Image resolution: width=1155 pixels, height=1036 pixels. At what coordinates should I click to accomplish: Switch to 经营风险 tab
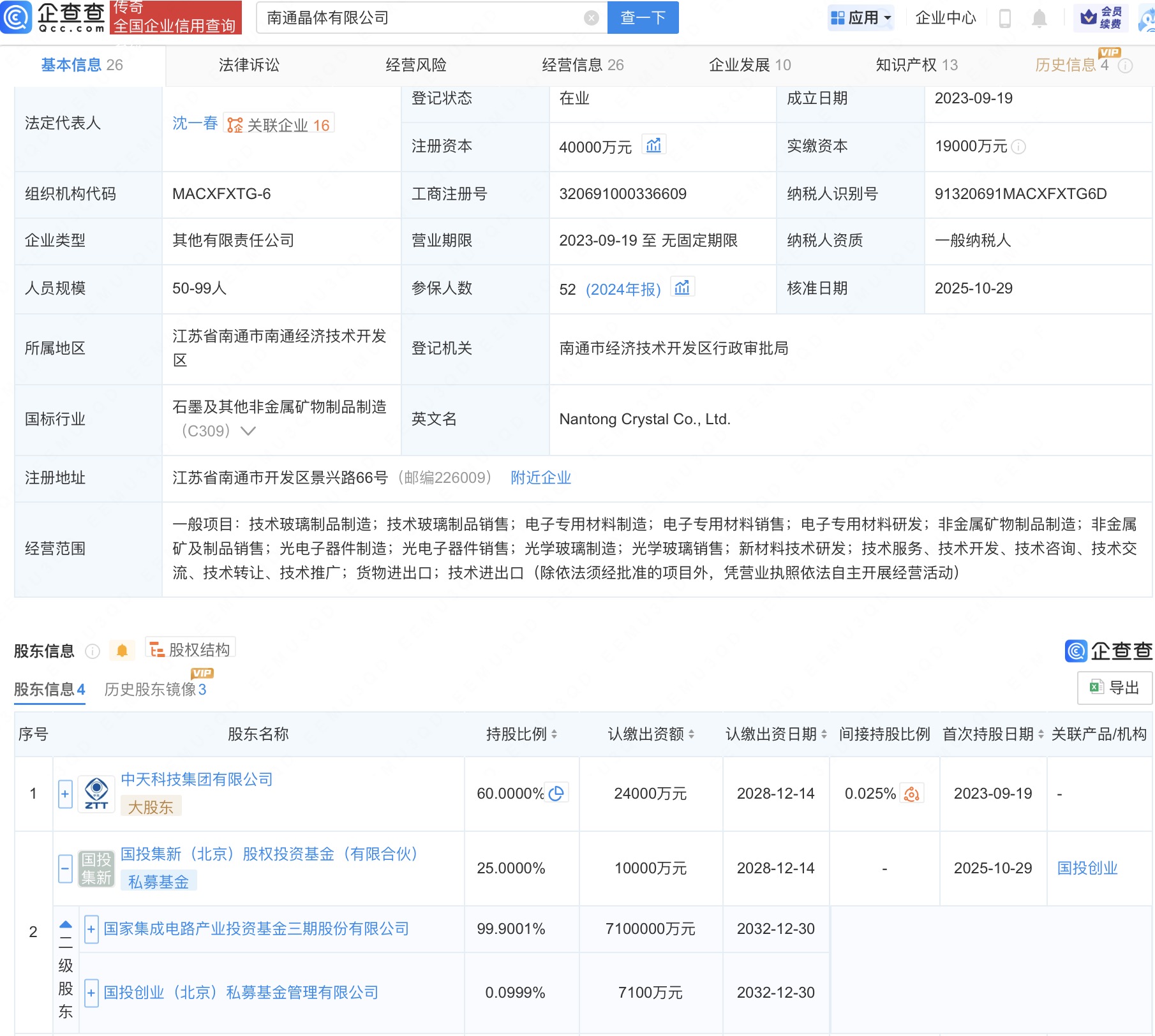tap(415, 65)
